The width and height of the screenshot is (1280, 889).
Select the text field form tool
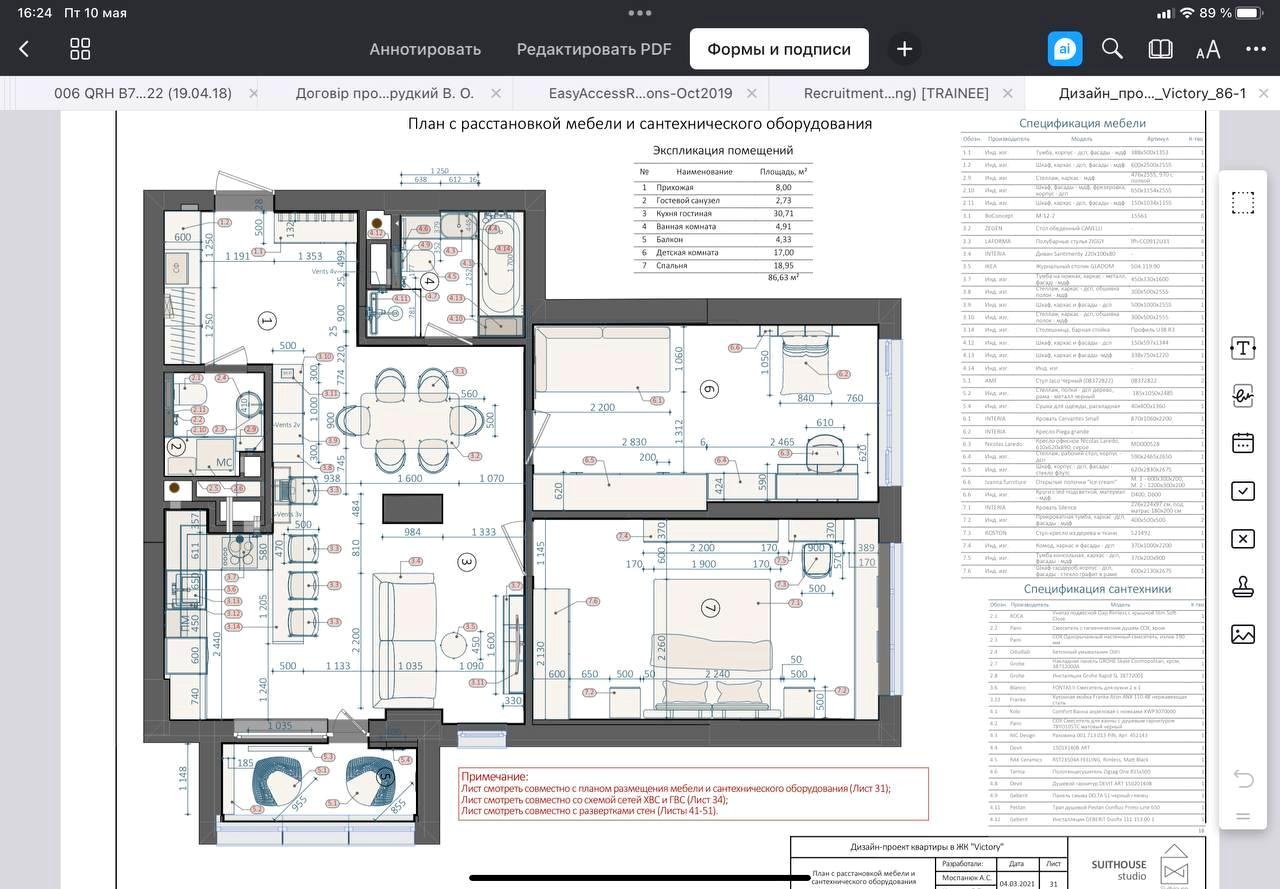coord(1242,348)
